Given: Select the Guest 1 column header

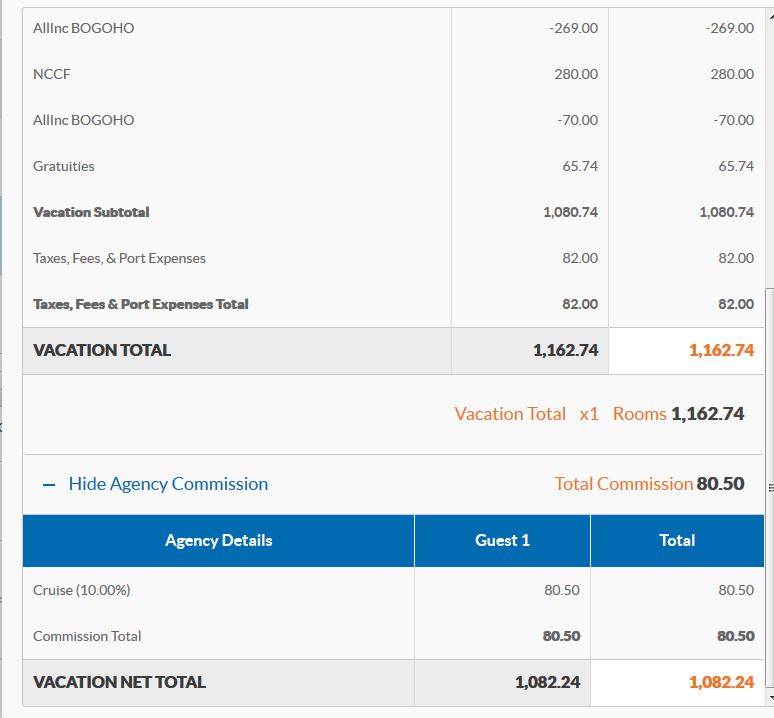Looking at the screenshot, I should pyautogui.click(x=502, y=540).
